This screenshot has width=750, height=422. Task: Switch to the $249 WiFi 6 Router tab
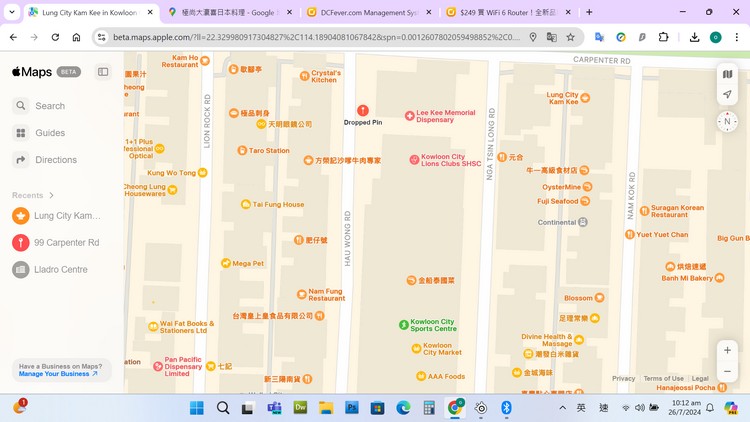(x=508, y=12)
